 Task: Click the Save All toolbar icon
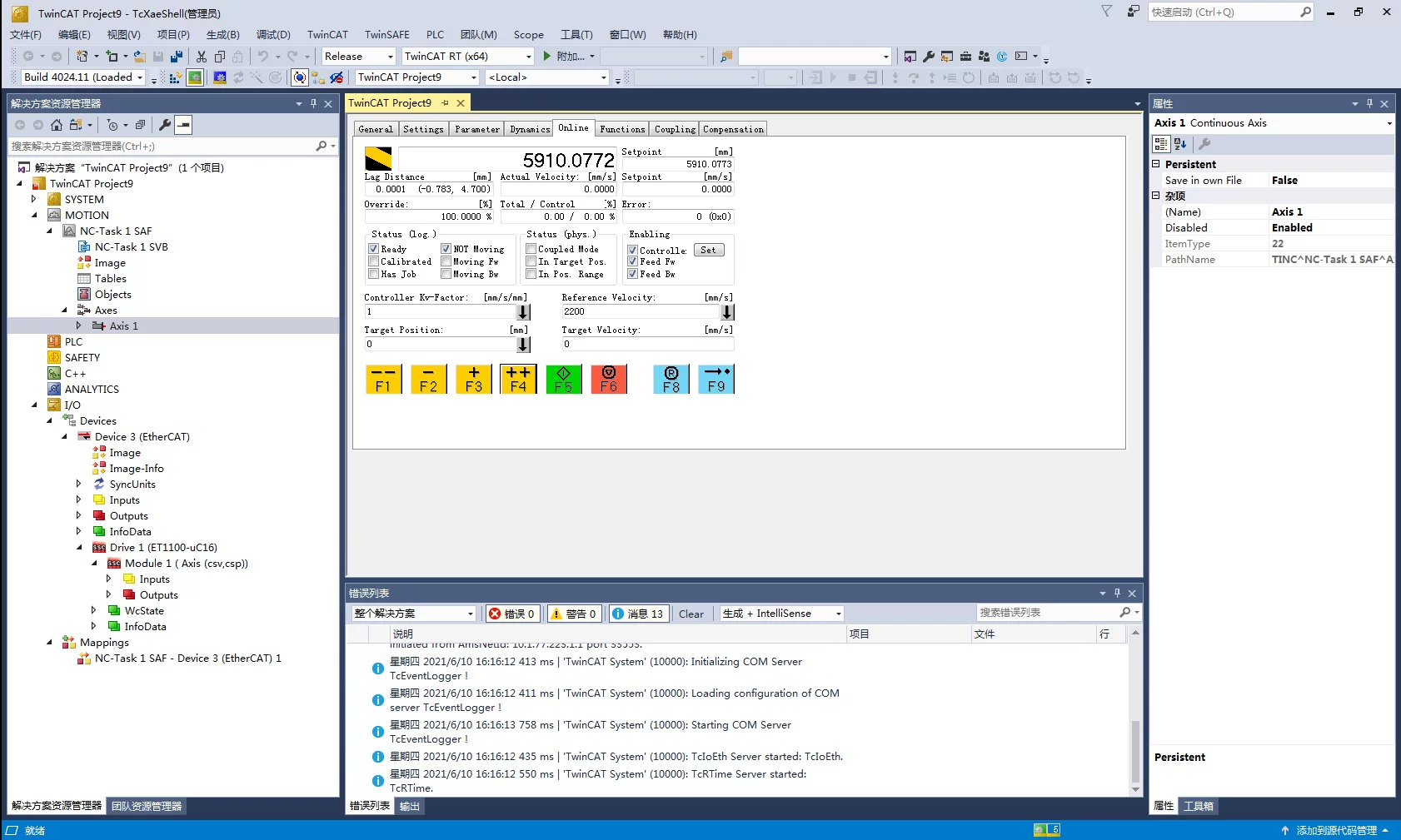176,57
